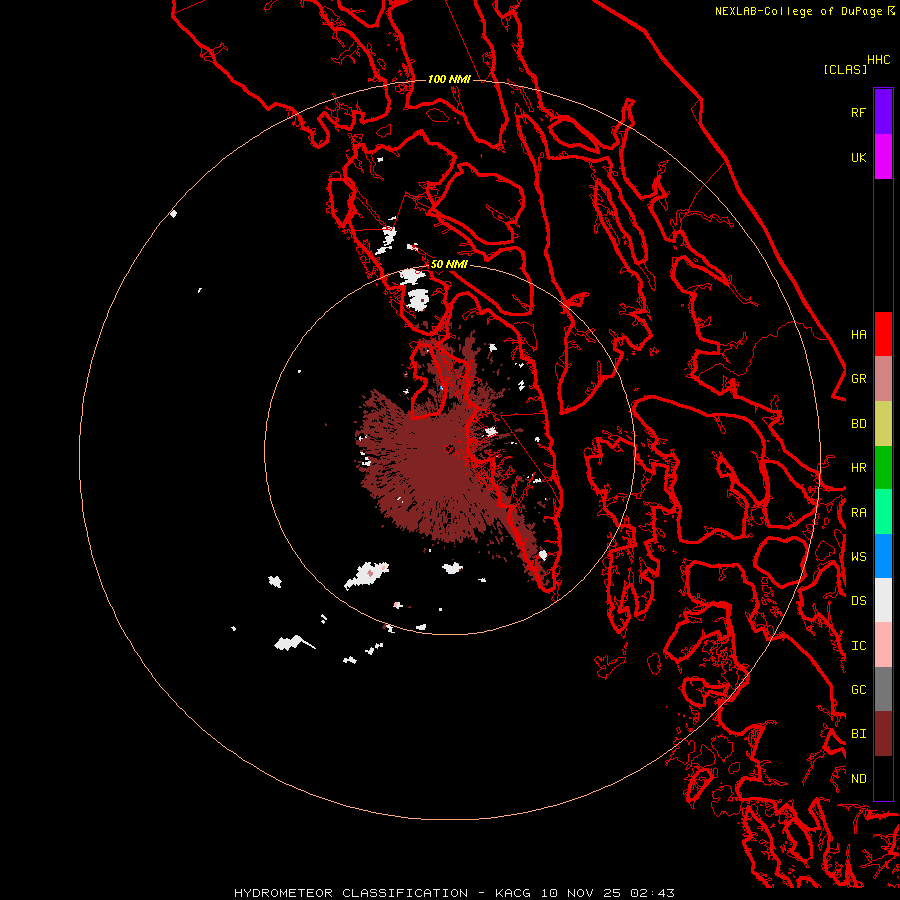Select the WS blue legend swatch
The width and height of the screenshot is (900, 900).
point(883,556)
